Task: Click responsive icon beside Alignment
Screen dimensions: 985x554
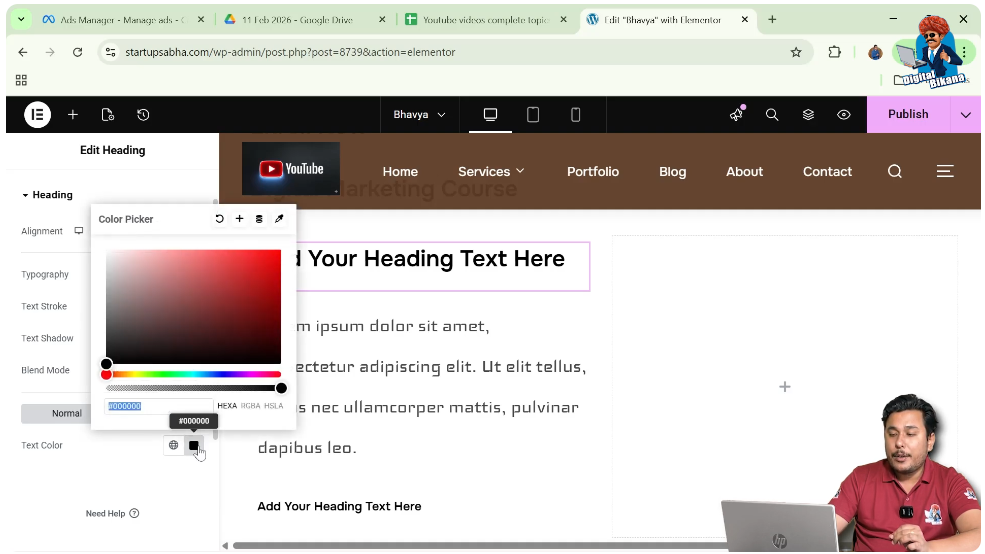Action: (79, 231)
